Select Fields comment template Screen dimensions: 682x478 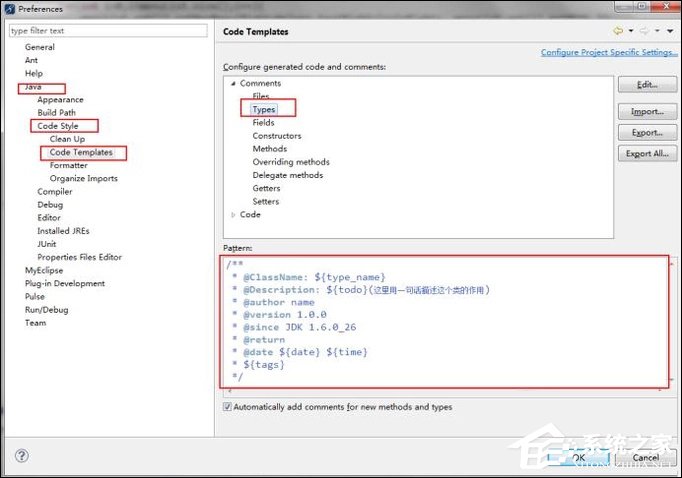(263, 123)
